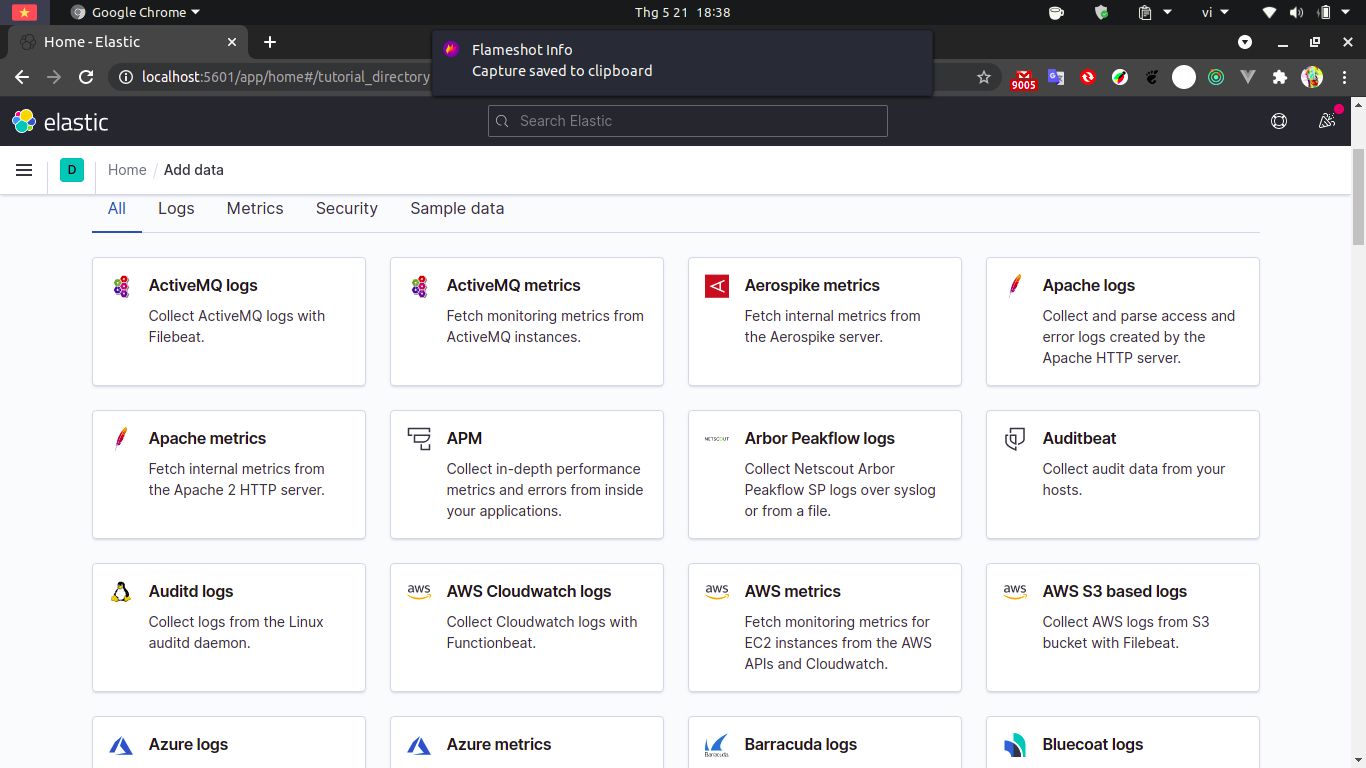Image resolution: width=1366 pixels, height=768 pixels.
Task: Click the Auditd logs penguin icon
Action: (121, 592)
